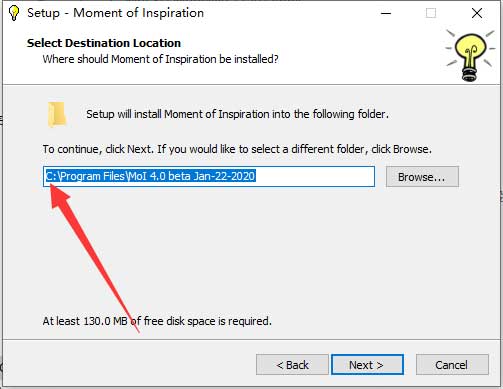Click the red arrow annotation

tap(91, 253)
